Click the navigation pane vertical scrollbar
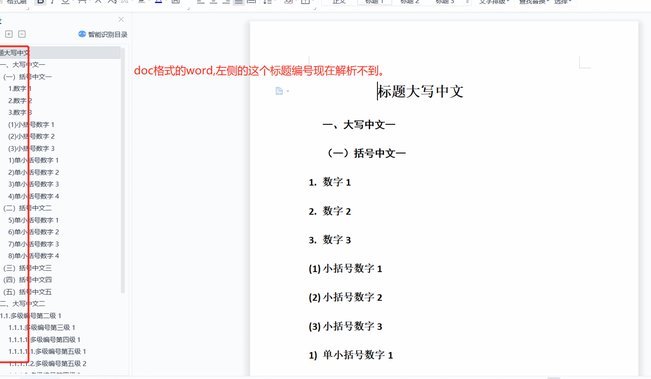The image size is (651, 379). [122, 170]
